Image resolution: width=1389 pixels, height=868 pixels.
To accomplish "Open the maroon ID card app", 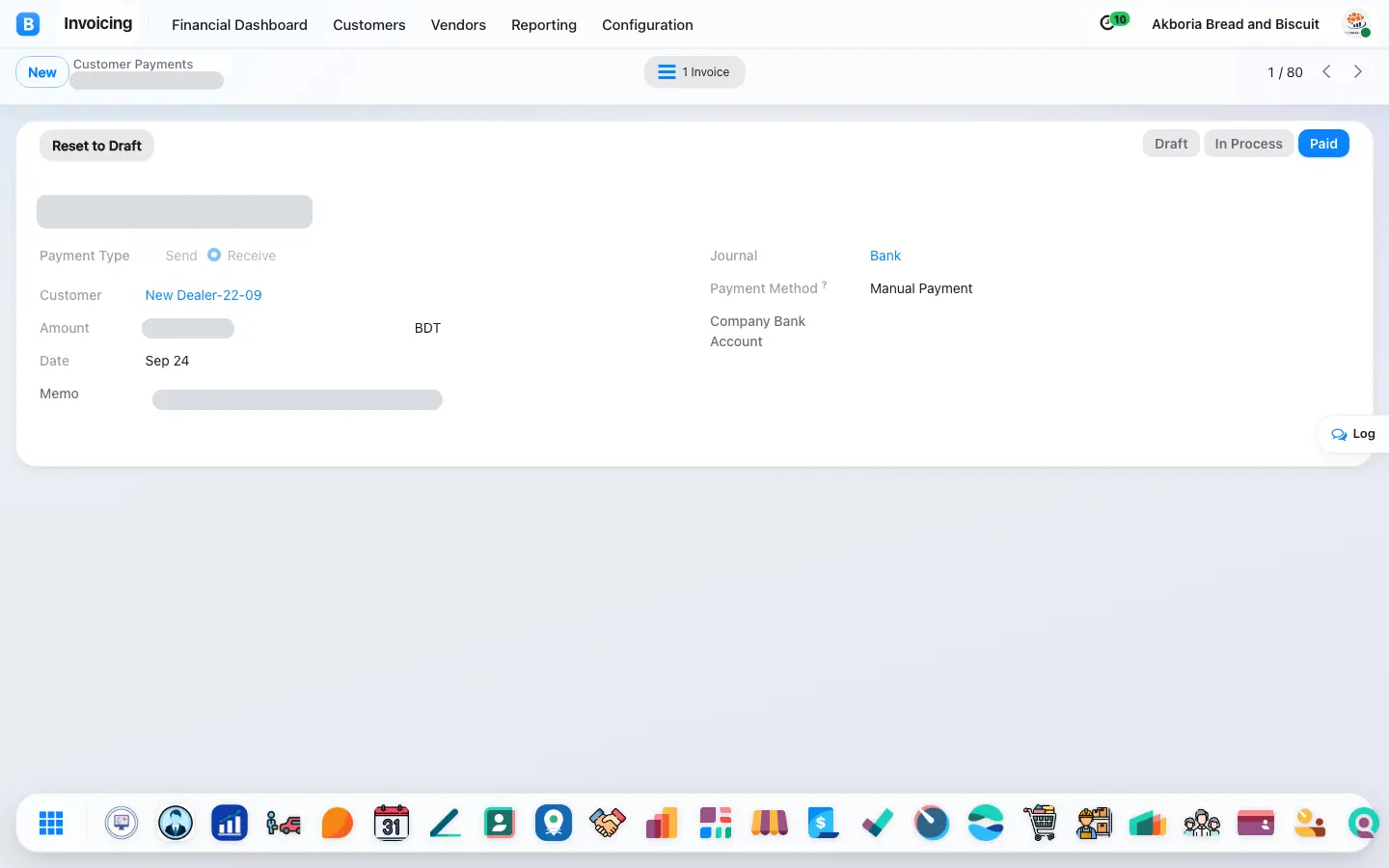I will (x=1256, y=823).
